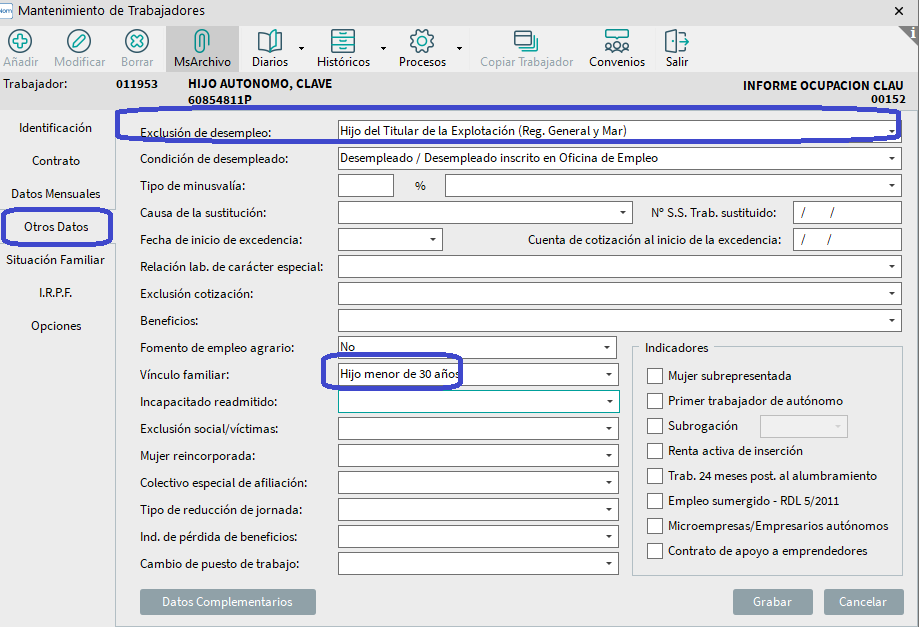Open the Tipo de minusvalía description dropdown
This screenshot has width=919, height=627.
pos(673,186)
